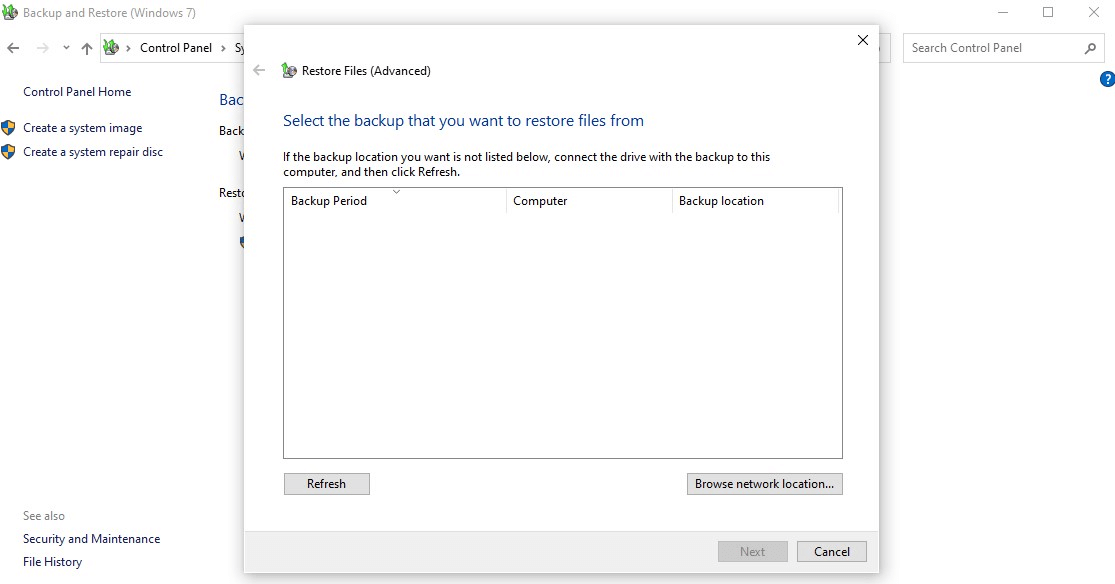
Task: Open Create a system repair disc
Action: [92, 152]
